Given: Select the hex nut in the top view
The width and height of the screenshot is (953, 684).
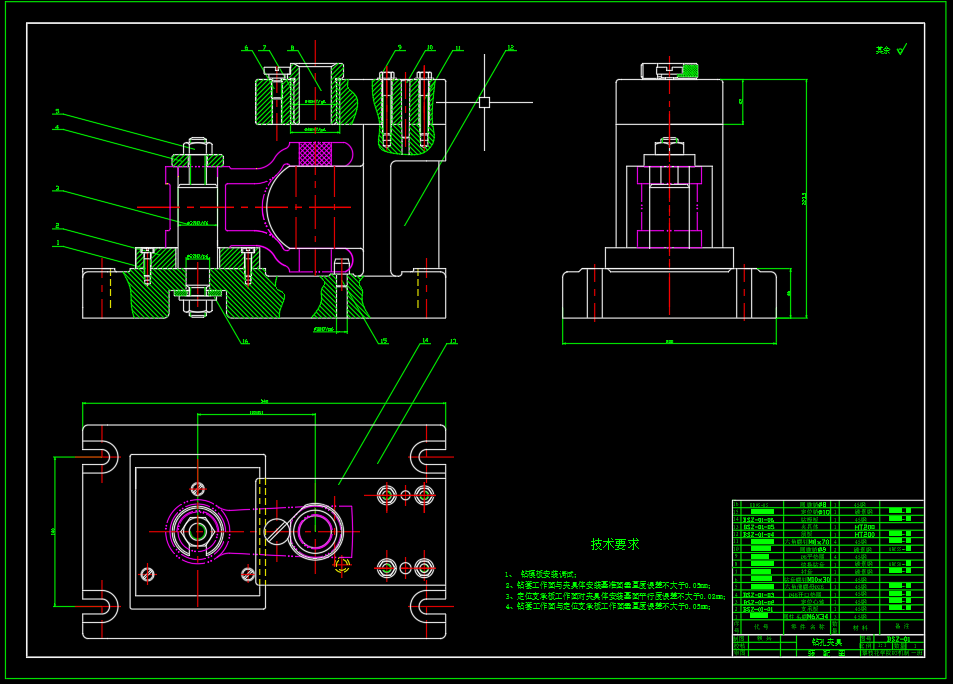Looking at the screenshot, I should pos(198,531).
